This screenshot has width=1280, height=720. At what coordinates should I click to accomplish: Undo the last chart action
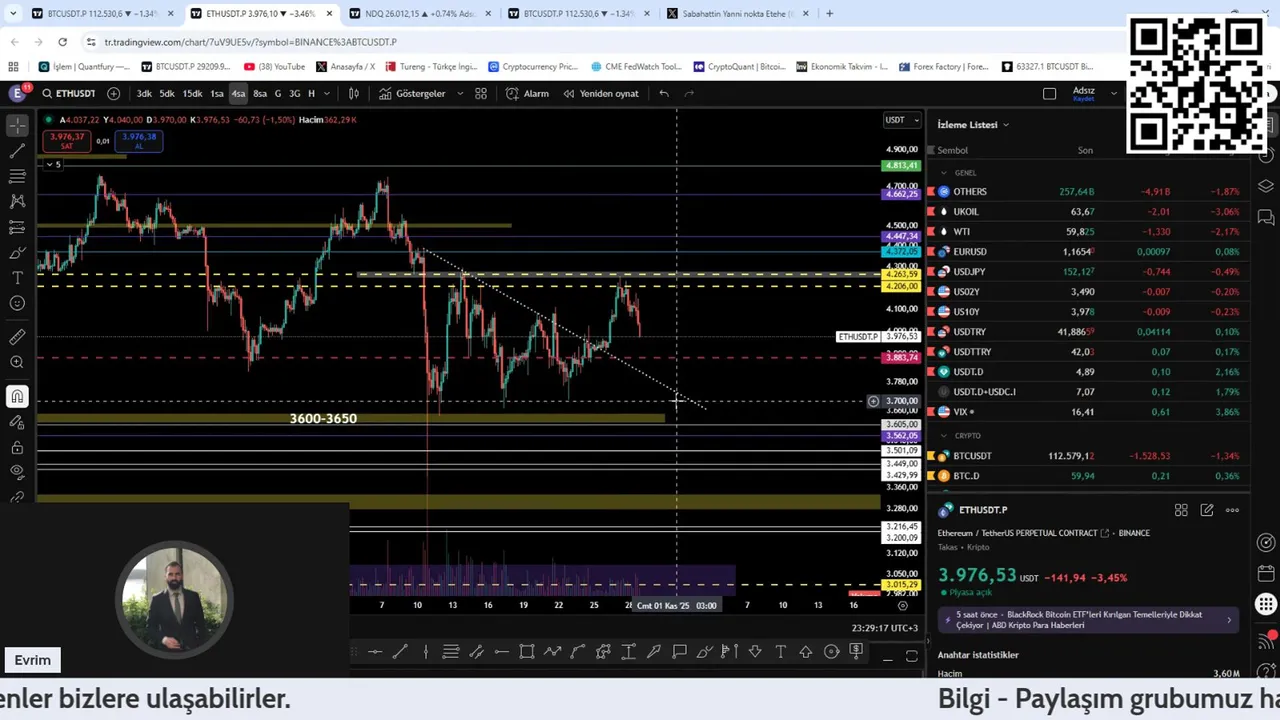[x=664, y=93]
